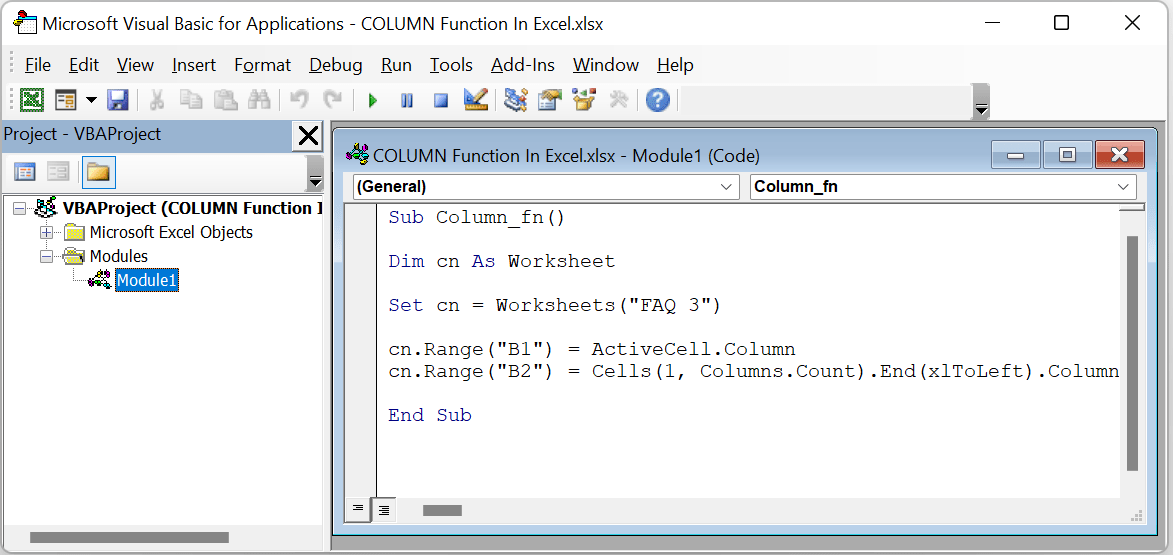Click the 'Dim cn As Worksheet' line
Image resolution: width=1173 pixels, height=555 pixels.
pyautogui.click(x=501, y=261)
